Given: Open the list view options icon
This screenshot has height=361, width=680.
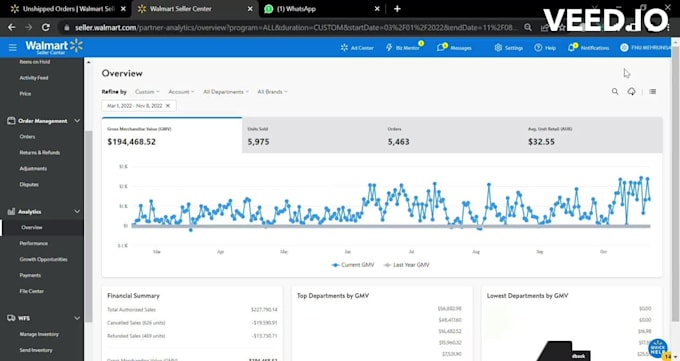Looking at the screenshot, I should point(653,92).
